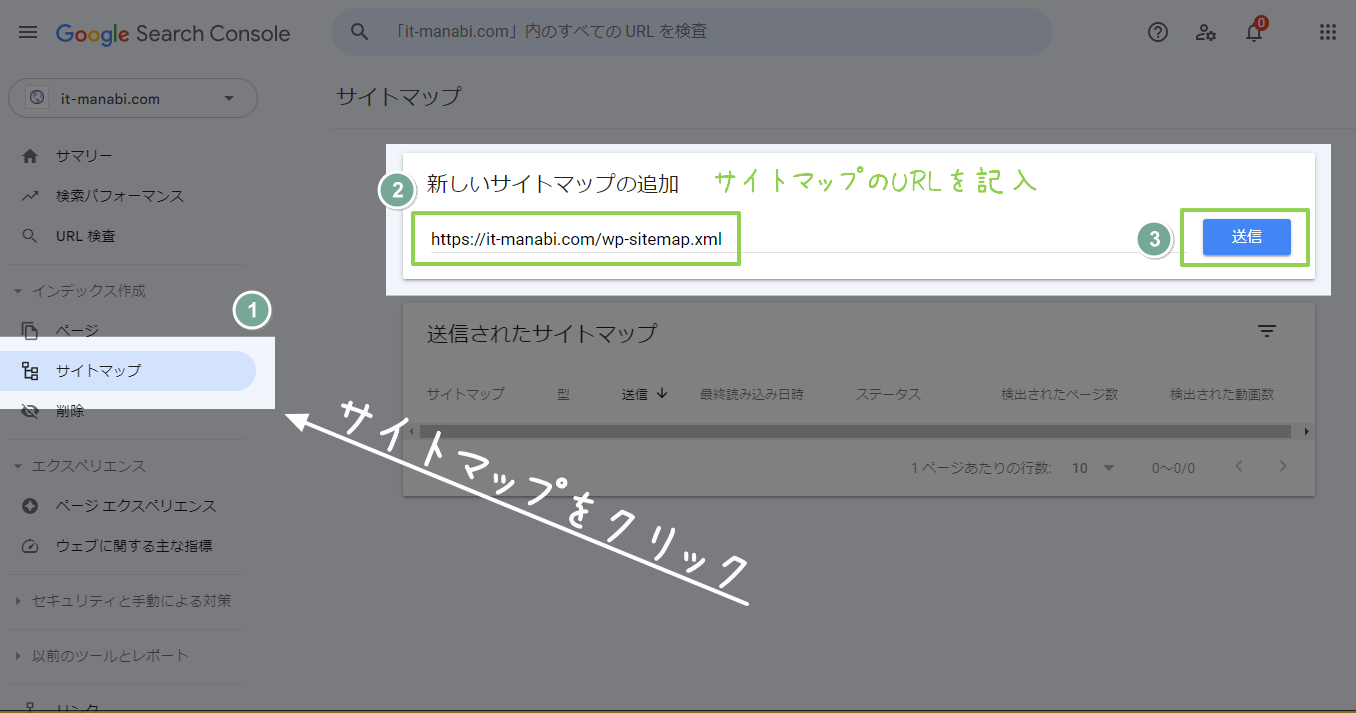Open the manage users and permissions icon
This screenshot has width=1356, height=713.
pos(1206,32)
